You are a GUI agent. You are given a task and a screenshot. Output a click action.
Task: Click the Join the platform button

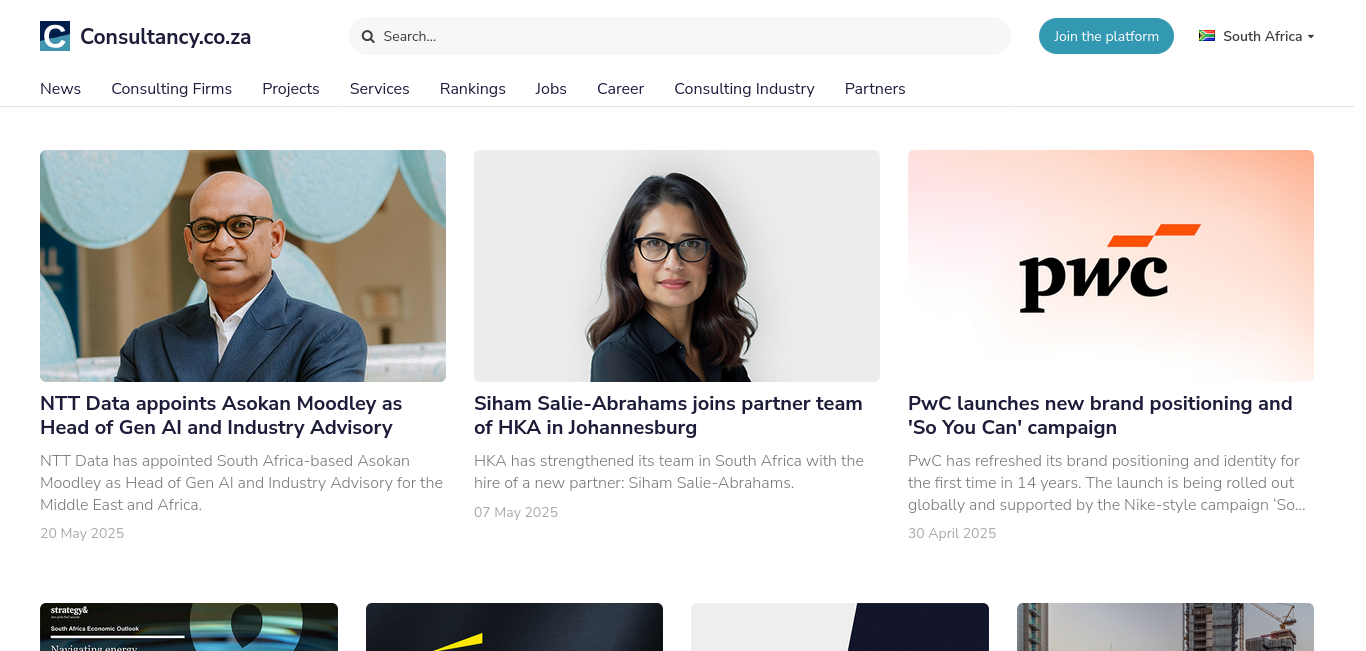(x=1106, y=36)
